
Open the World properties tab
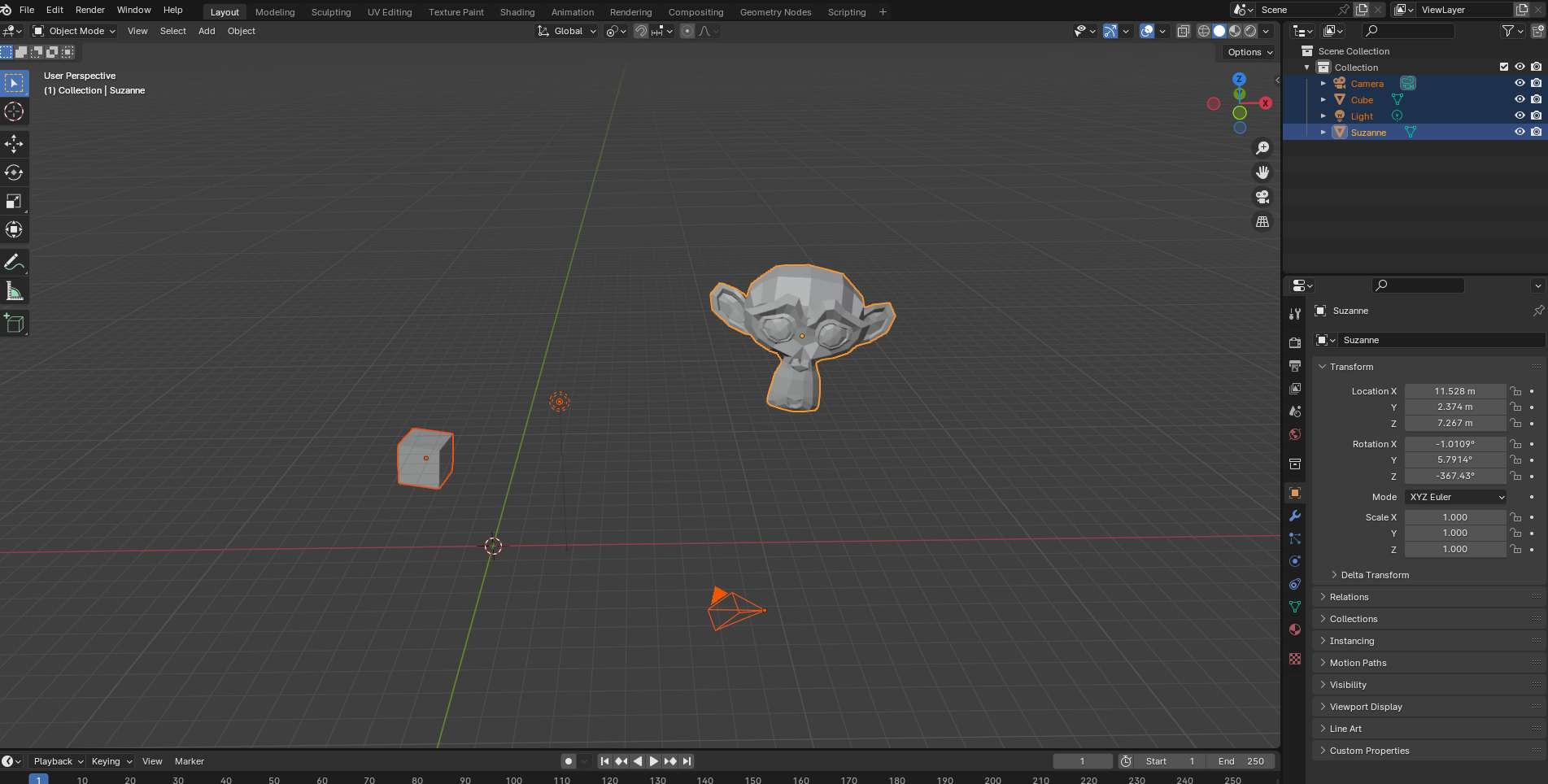coord(1295,434)
